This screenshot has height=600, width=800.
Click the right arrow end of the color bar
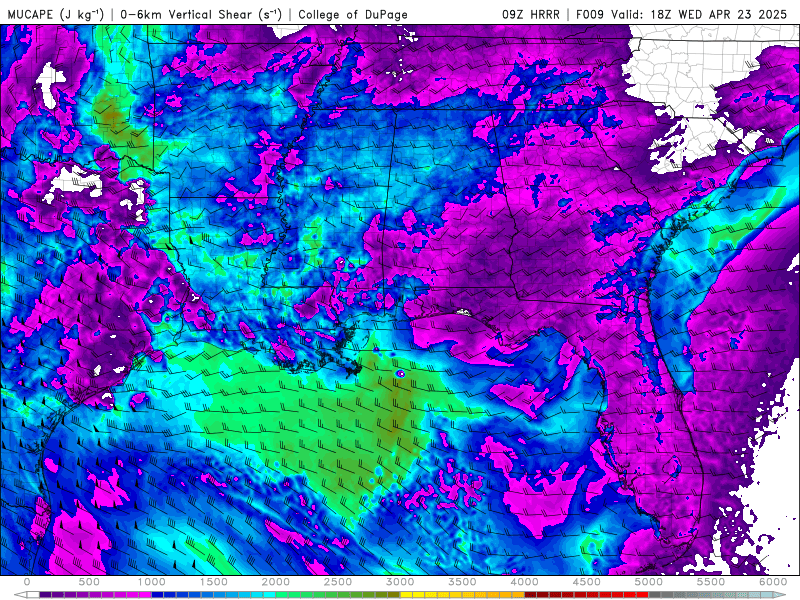click(x=780, y=594)
